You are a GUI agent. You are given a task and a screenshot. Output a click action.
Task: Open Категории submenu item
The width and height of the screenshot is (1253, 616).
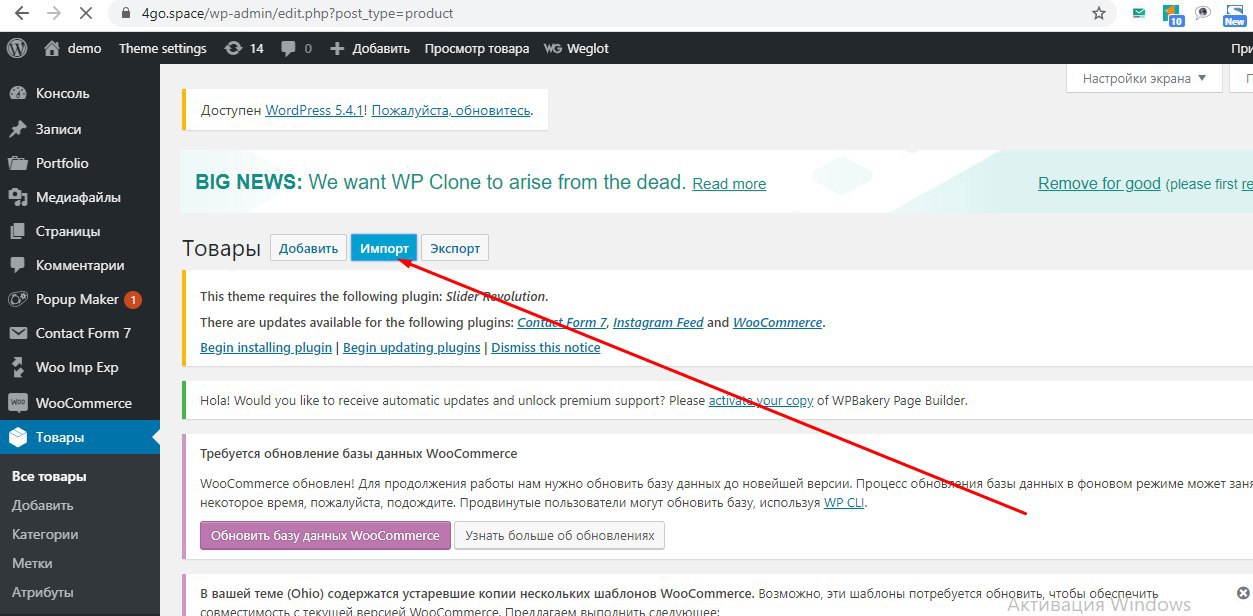point(45,534)
